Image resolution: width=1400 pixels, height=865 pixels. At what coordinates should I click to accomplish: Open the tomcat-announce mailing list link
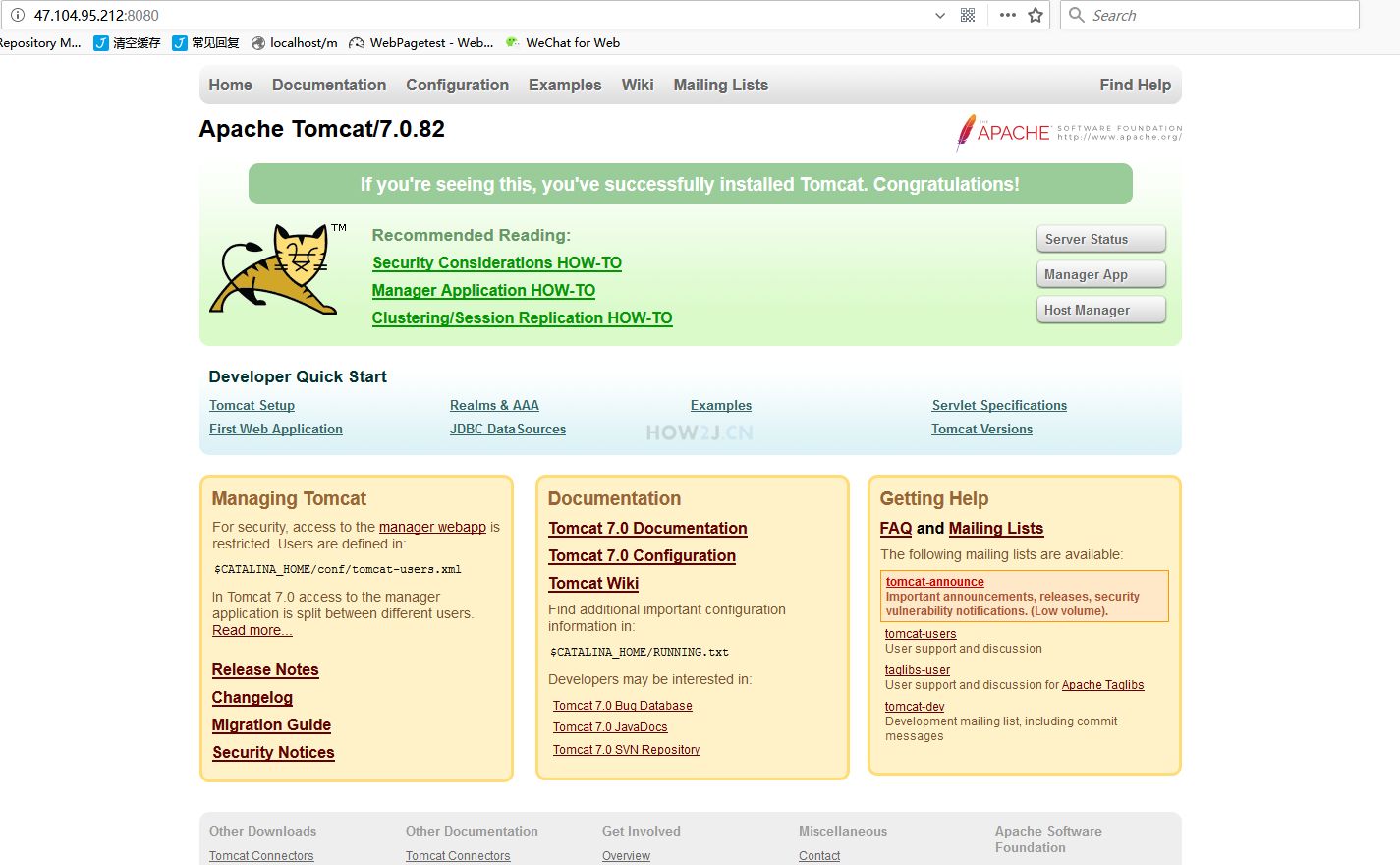click(x=934, y=582)
